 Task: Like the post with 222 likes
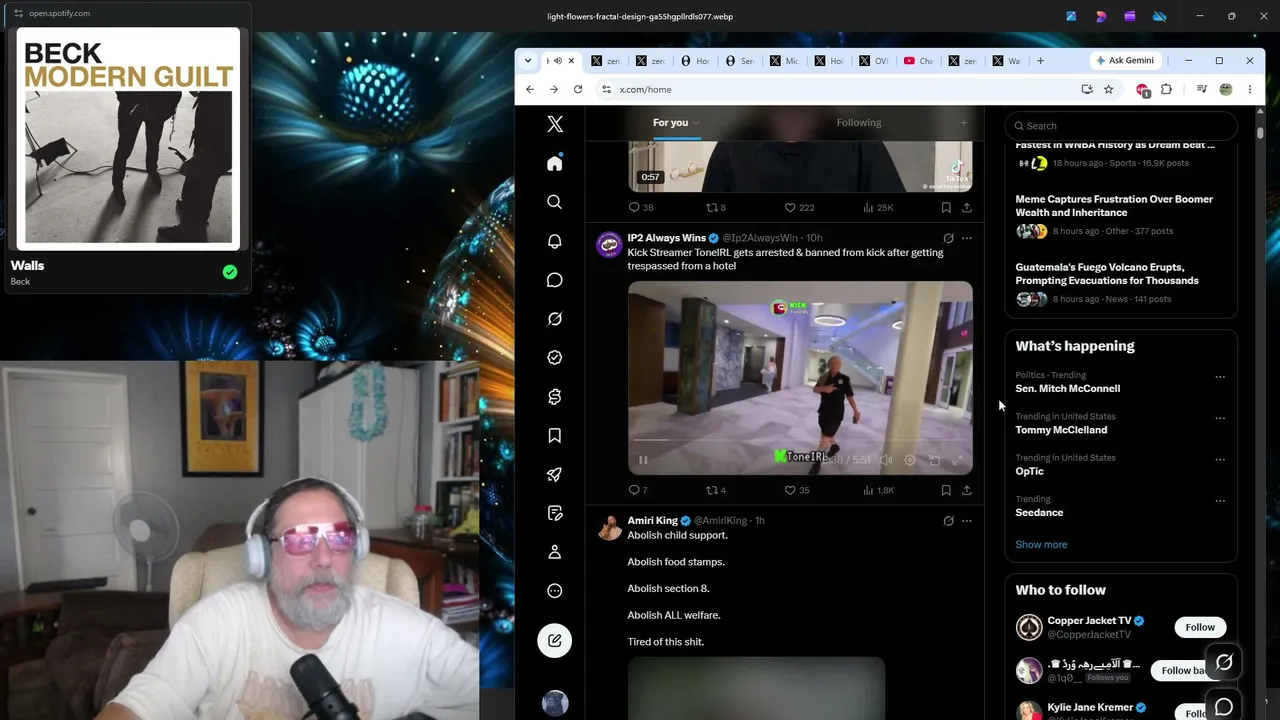click(799, 208)
